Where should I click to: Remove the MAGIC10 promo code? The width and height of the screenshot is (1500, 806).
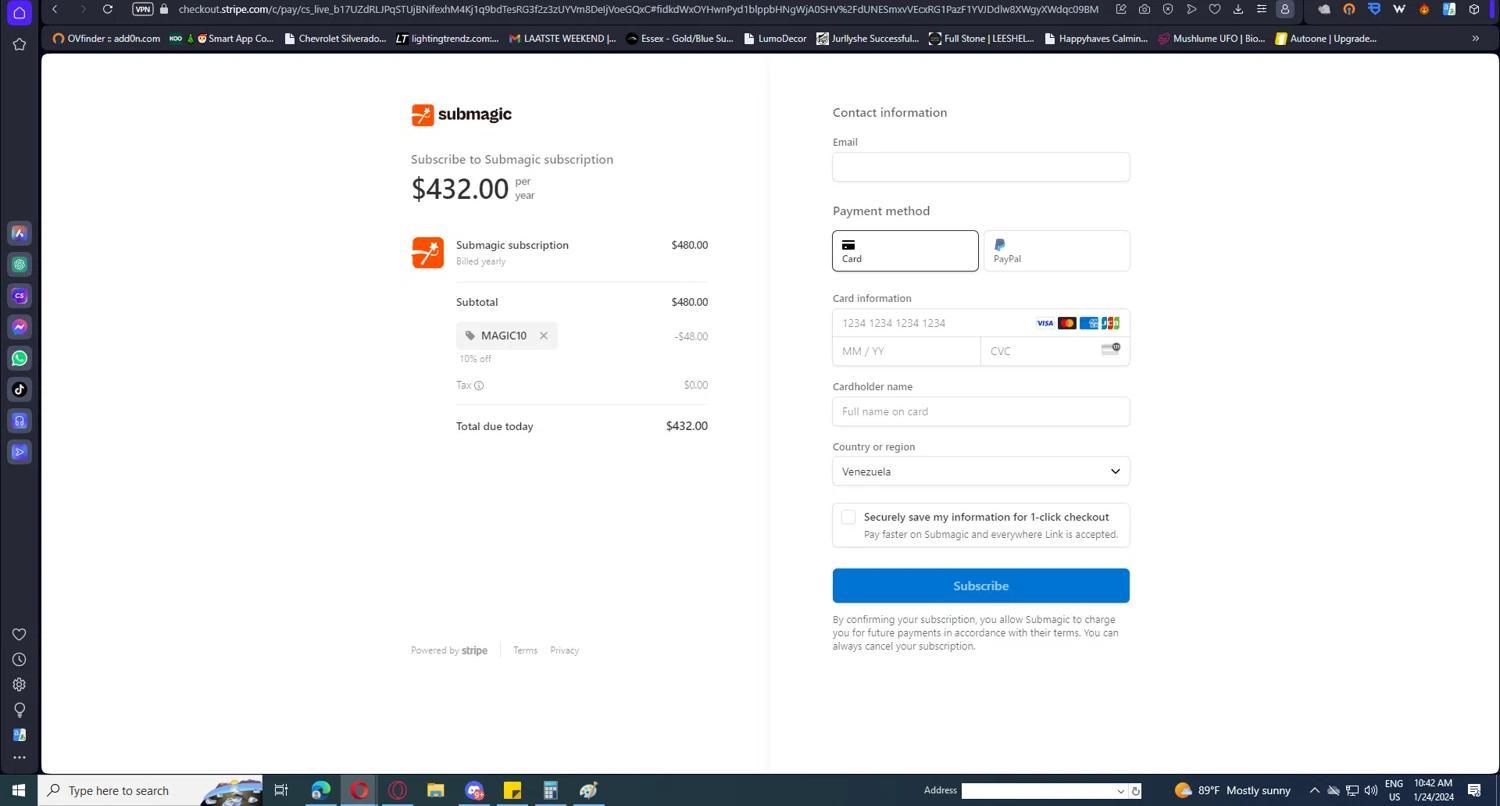pyautogui.click(x=544, y=336)
